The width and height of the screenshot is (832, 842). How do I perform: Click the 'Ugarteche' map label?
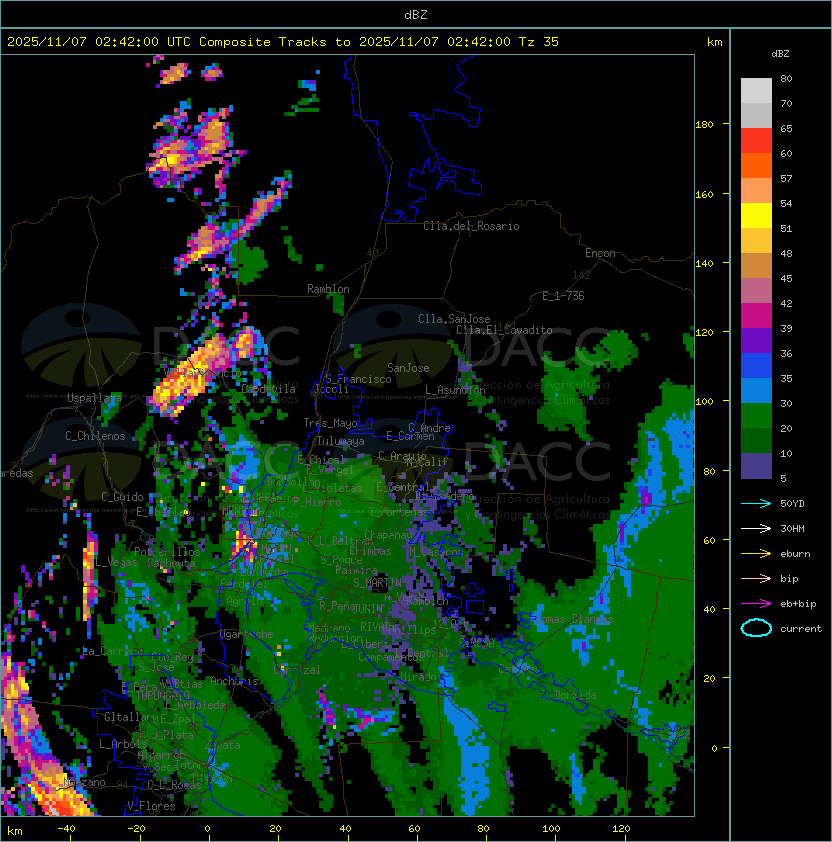(x=247, y=635)
